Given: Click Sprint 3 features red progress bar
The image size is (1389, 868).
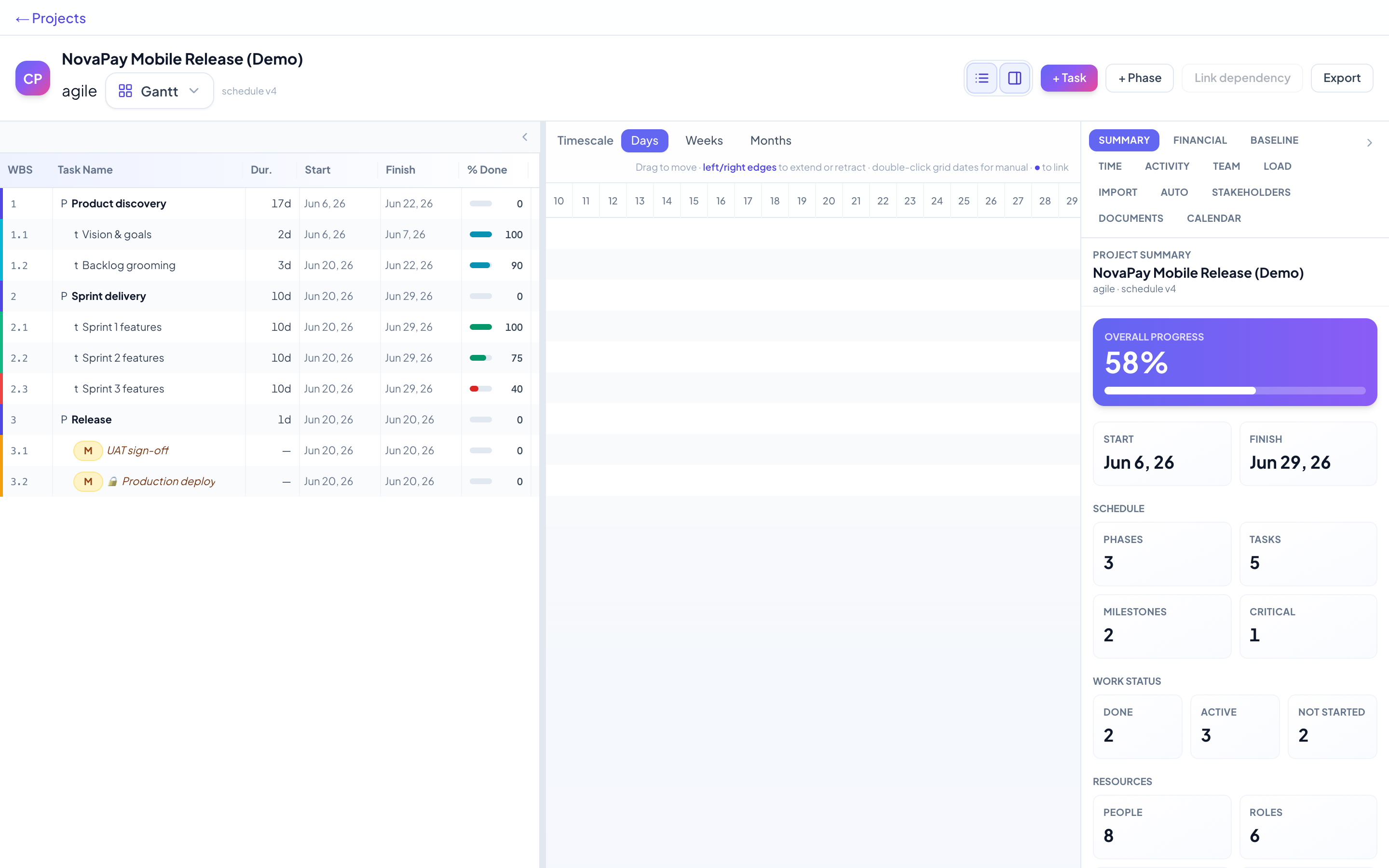Looking at the screenshot, I should (x=480, y=389).
